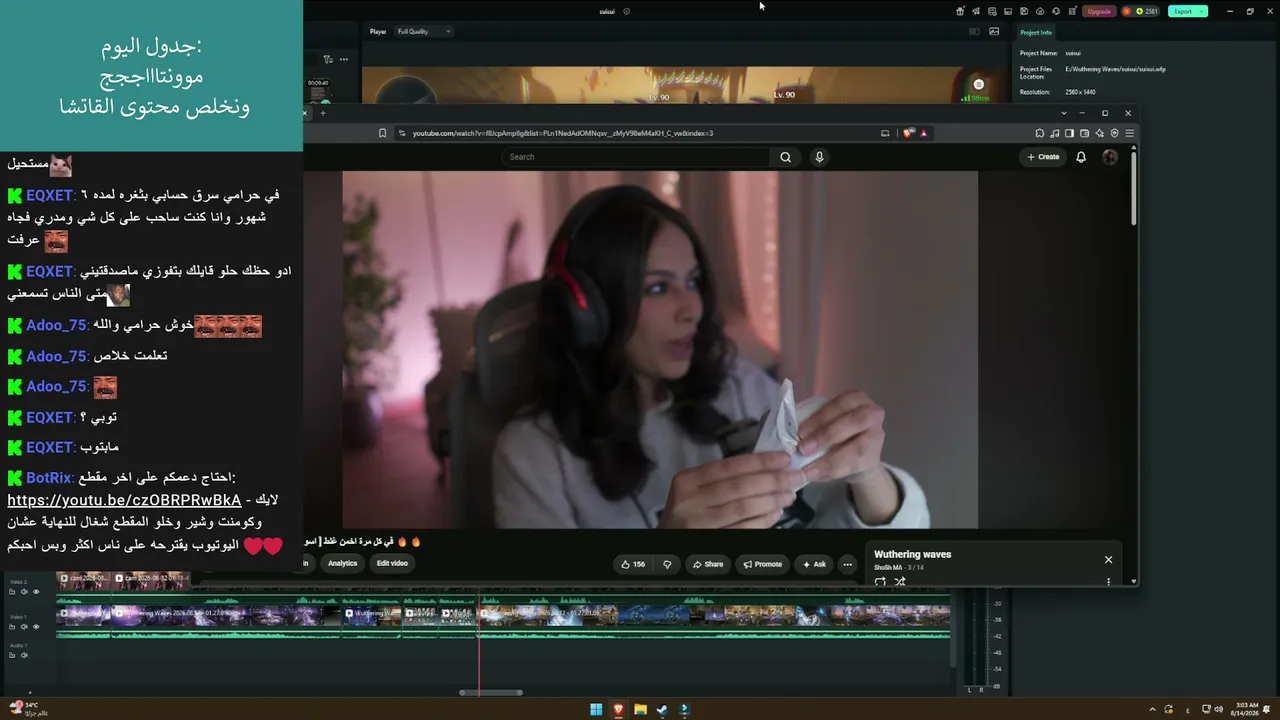The image size is (1280, 720).
Task: Toggle visibility of the Video 2 track
Action: (36, 592)
